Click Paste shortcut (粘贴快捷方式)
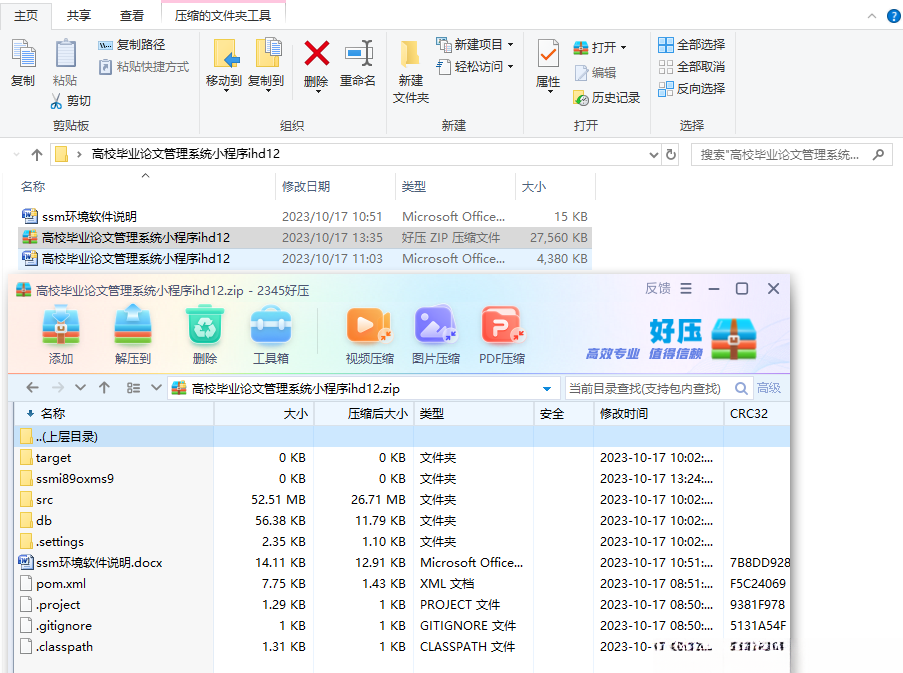Image resolution: width=903 pixels, height=673 pixels. 144,67
